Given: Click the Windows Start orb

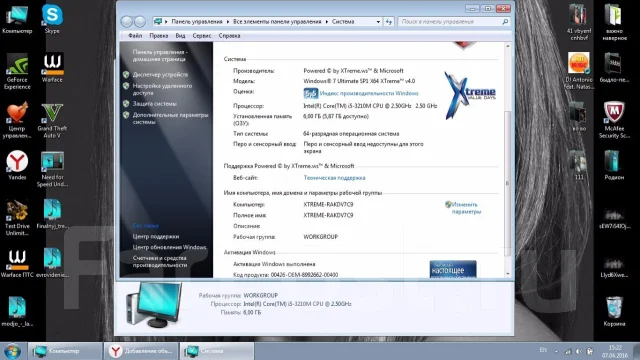Looking at the screenshot, I should (x=12, y=351).
